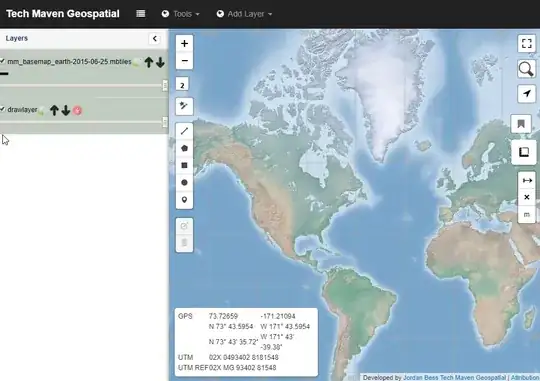540x381 pixels.
Task: Click the W 171° 43.5954 coordinate
Action: [x=285, y=326]
